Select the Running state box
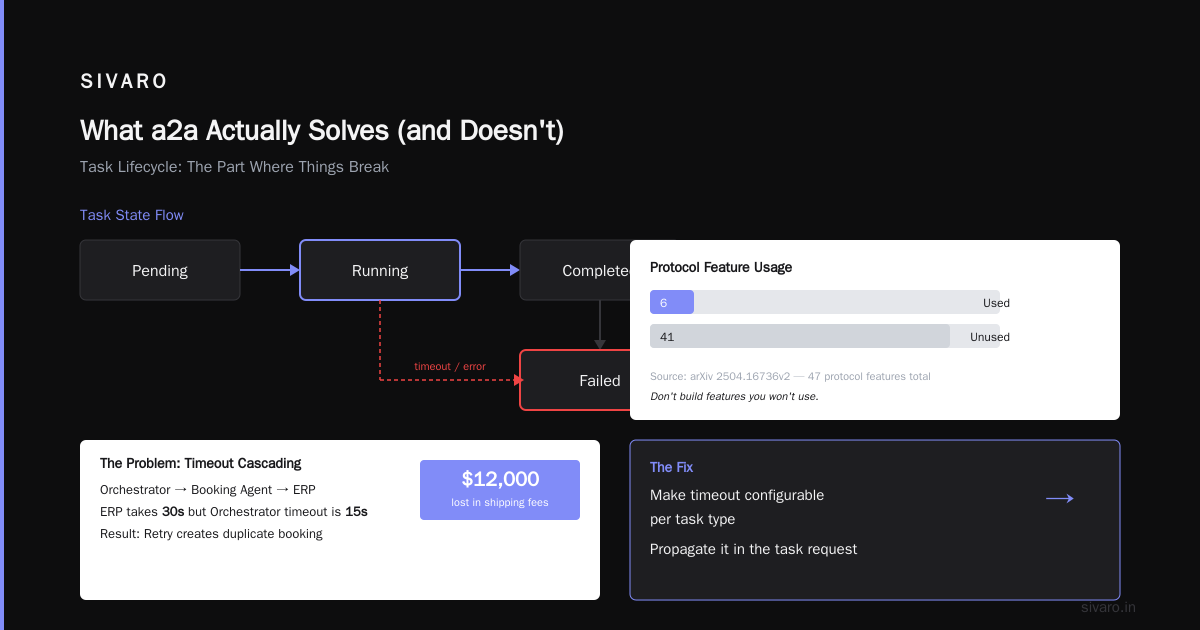 [380, 270]
